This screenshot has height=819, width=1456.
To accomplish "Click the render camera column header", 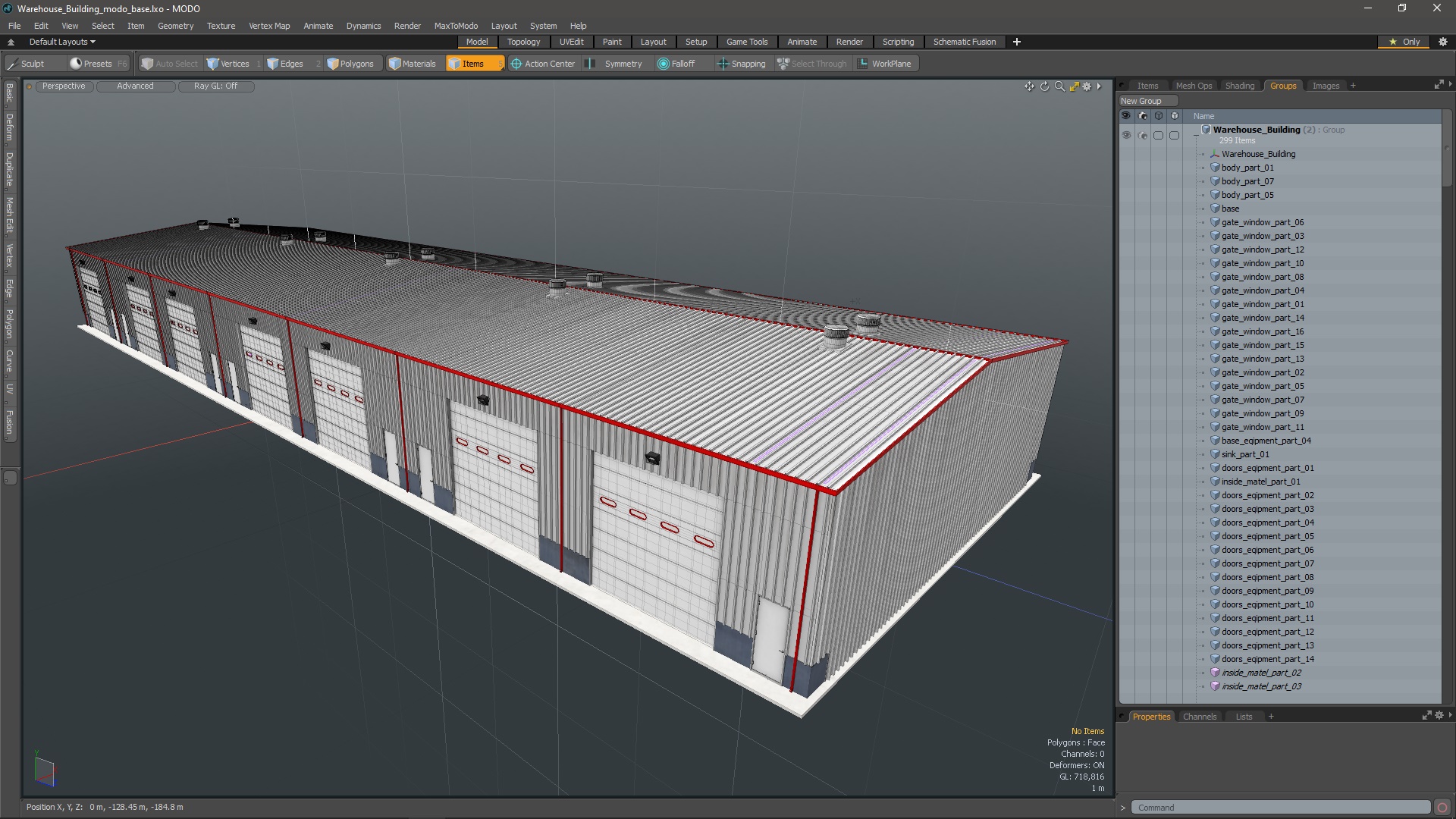I will pyautogui.click(x=1143, y=116).
